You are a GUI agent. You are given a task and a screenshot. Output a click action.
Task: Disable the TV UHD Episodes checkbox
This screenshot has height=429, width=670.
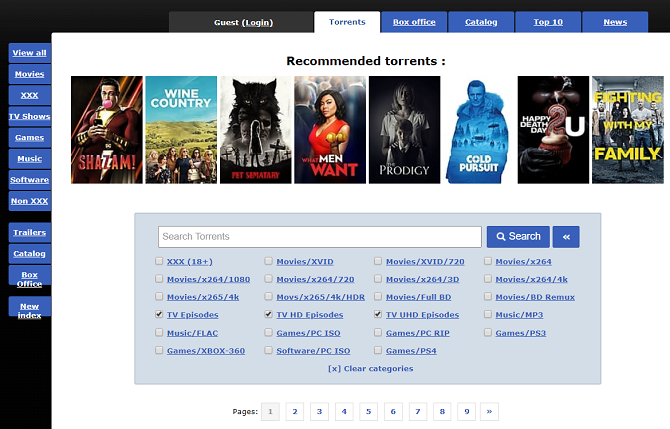[378, 314]
